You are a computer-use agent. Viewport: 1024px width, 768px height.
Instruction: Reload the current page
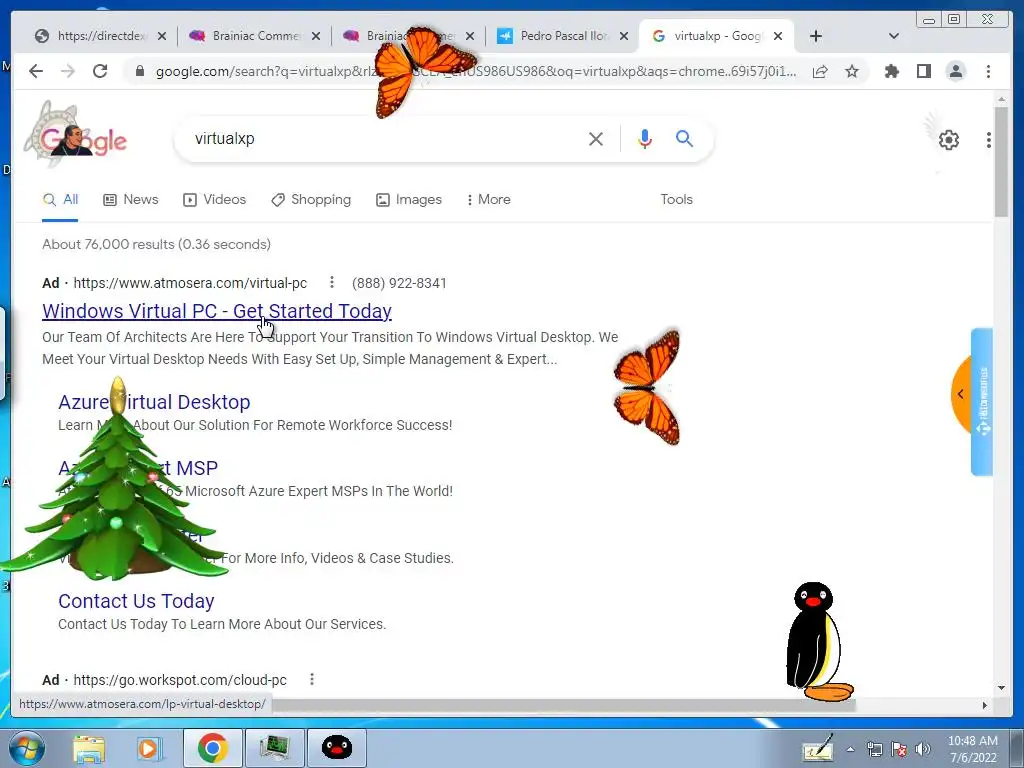click(x=100, y=71)
